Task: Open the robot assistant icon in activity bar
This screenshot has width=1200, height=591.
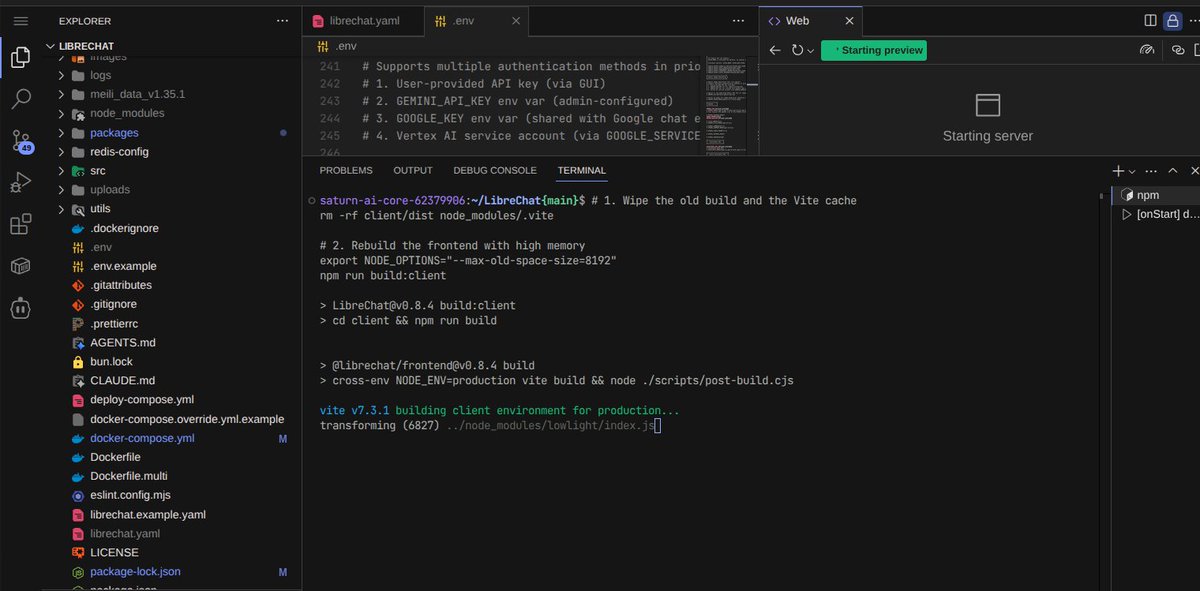Action: pyautogui.click(x=21, y=308)
